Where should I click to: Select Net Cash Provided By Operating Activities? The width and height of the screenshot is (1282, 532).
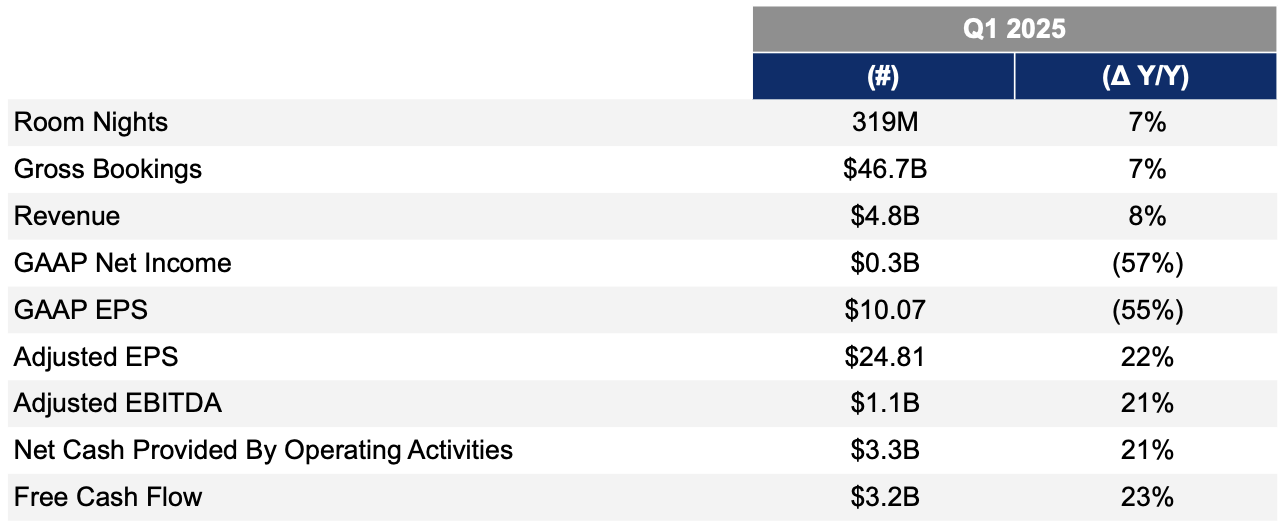click(x=263, y=451)
